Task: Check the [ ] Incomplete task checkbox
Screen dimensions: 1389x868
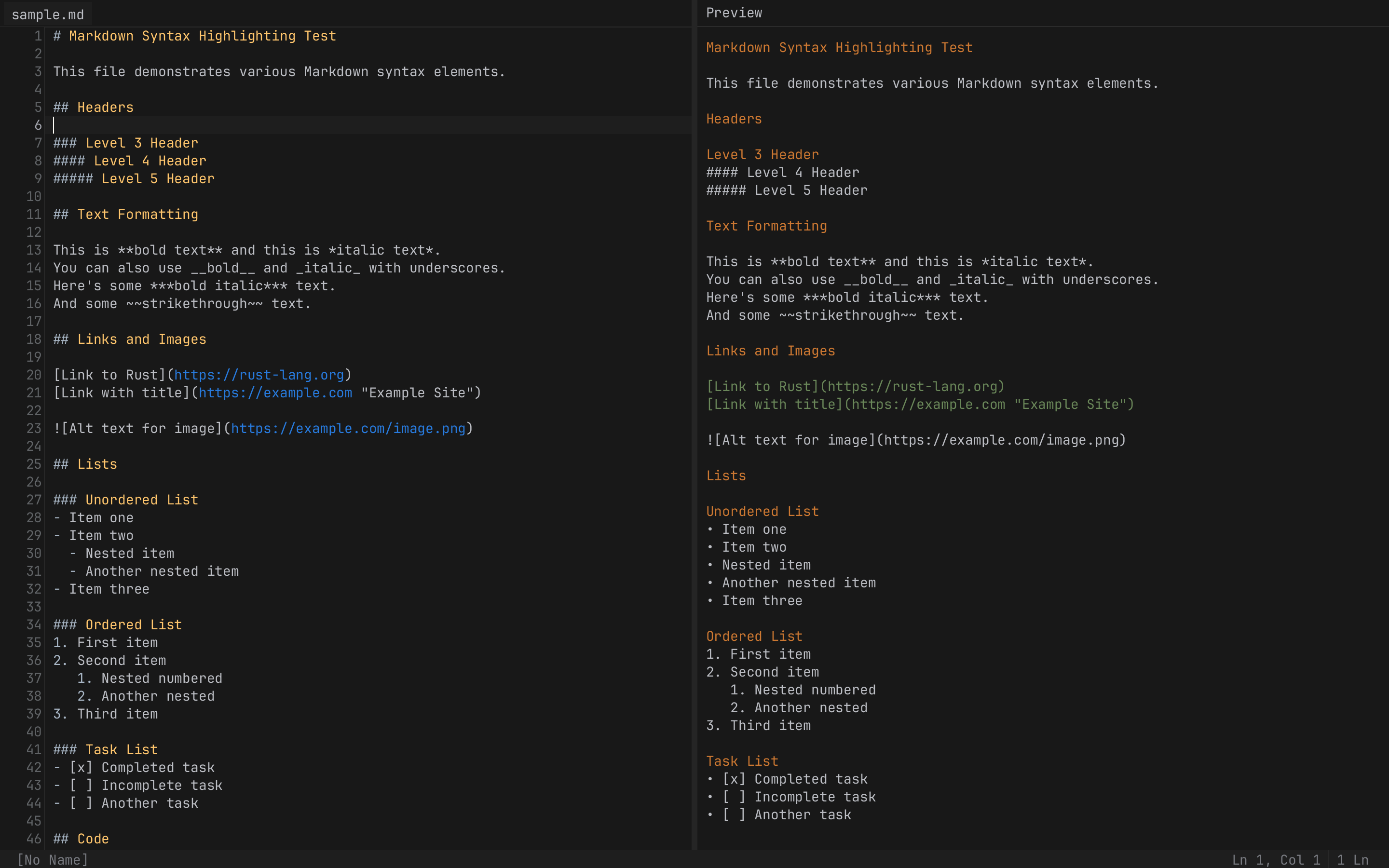Action: [81, 786]
